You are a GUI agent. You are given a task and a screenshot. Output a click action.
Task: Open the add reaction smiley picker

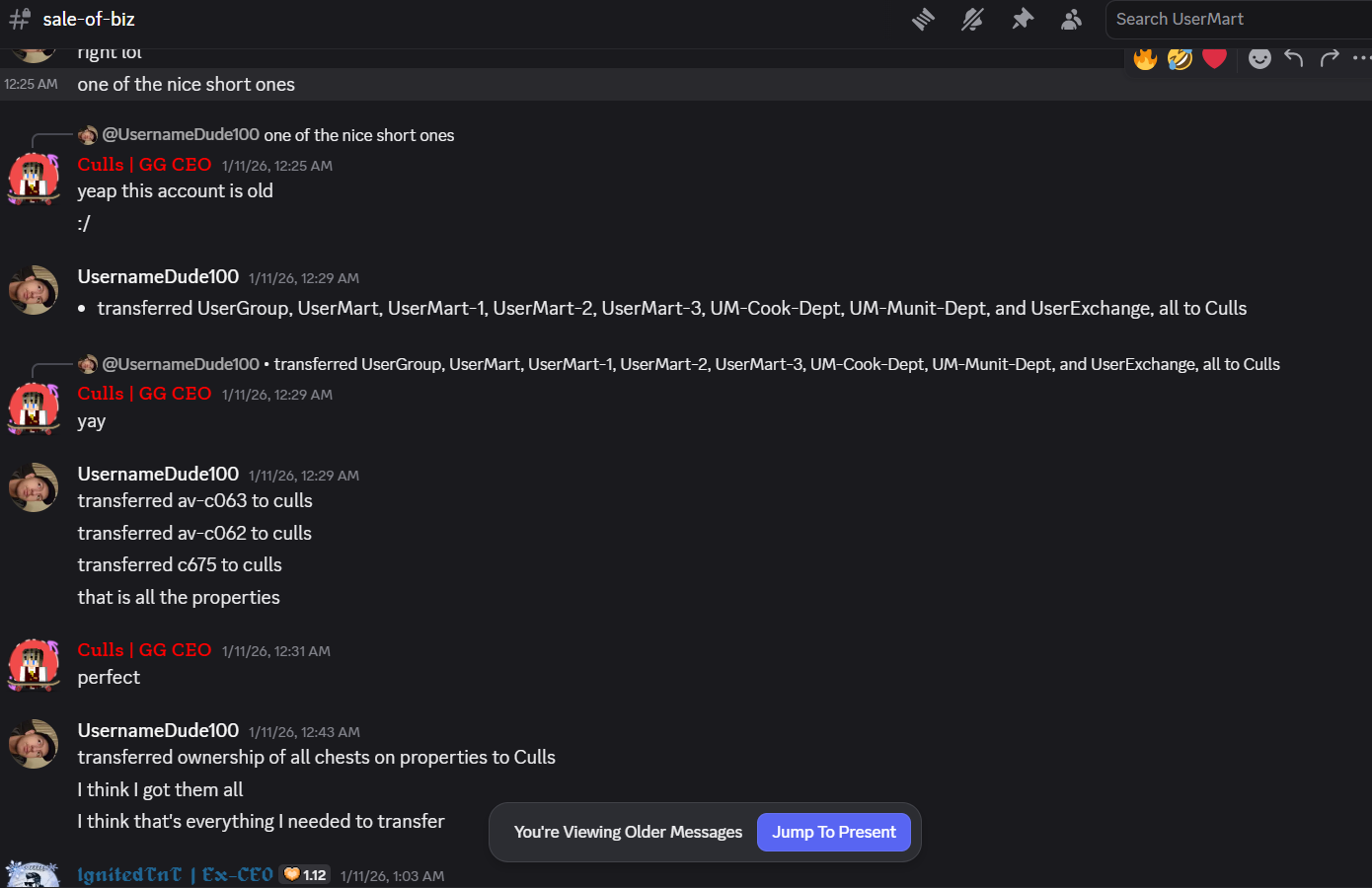(1259, 58)
